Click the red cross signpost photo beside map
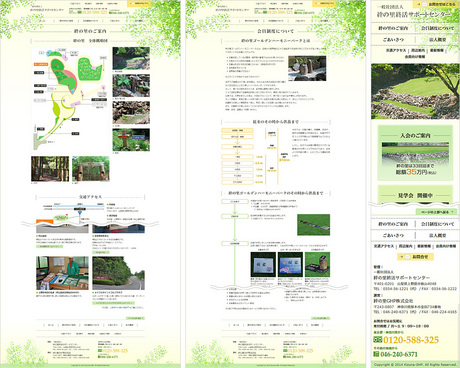This screenshot has height=368, width=460. pyautogui.click(x=131, y=140)
